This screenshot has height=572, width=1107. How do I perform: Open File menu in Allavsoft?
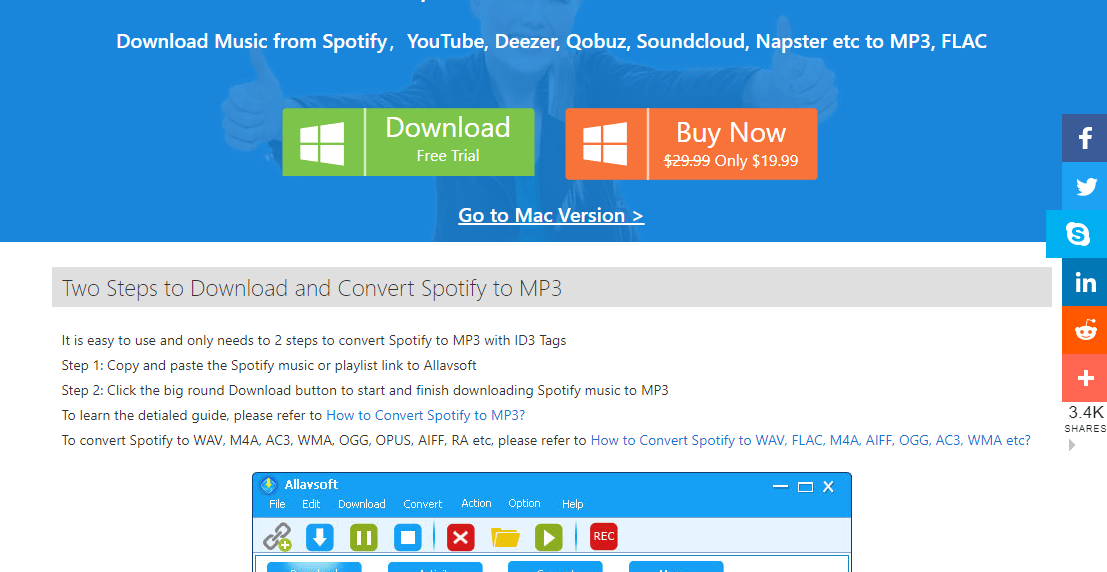(x=277, y=504)
